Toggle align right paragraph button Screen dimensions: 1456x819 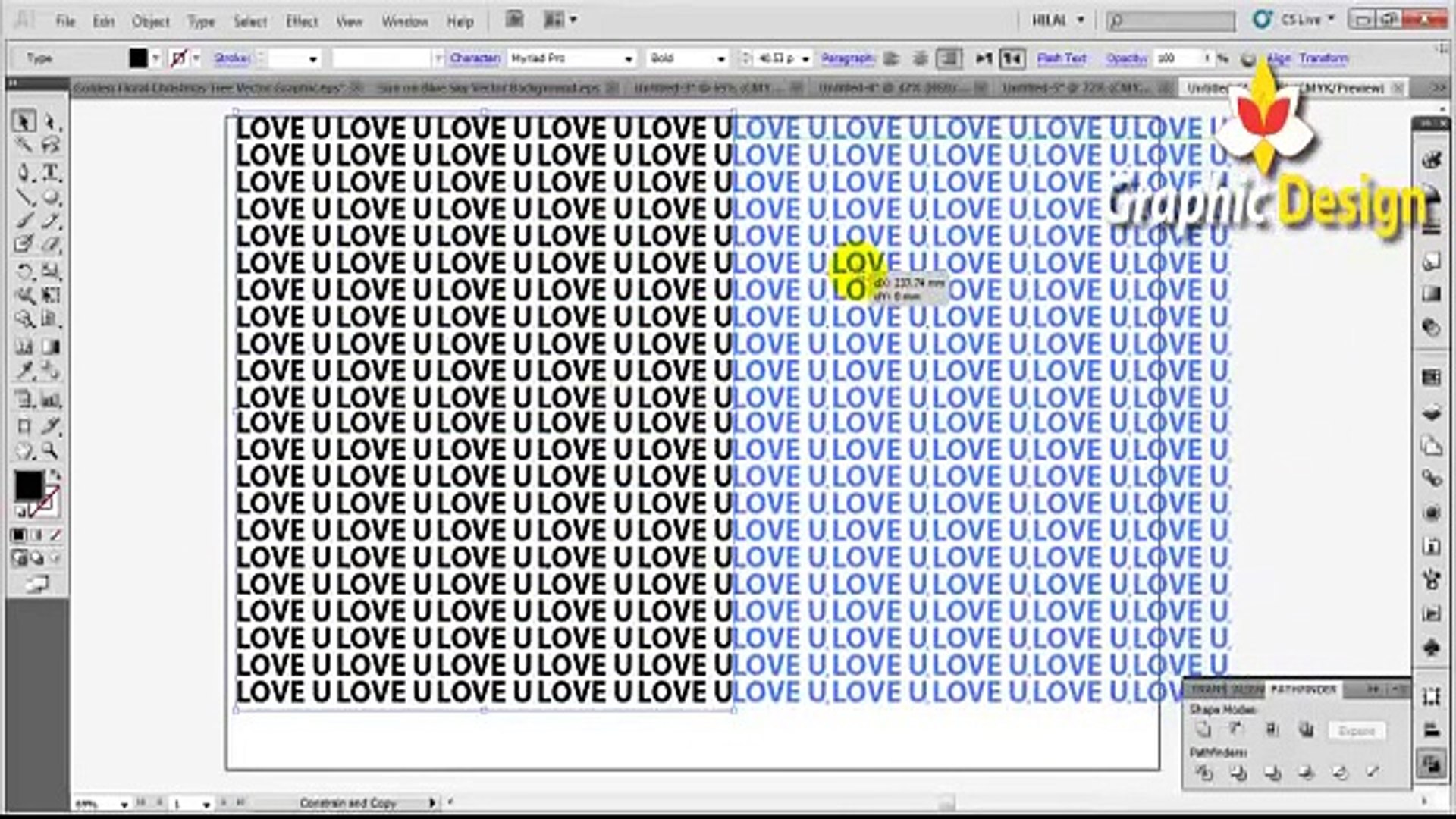[x=949, y=58]
